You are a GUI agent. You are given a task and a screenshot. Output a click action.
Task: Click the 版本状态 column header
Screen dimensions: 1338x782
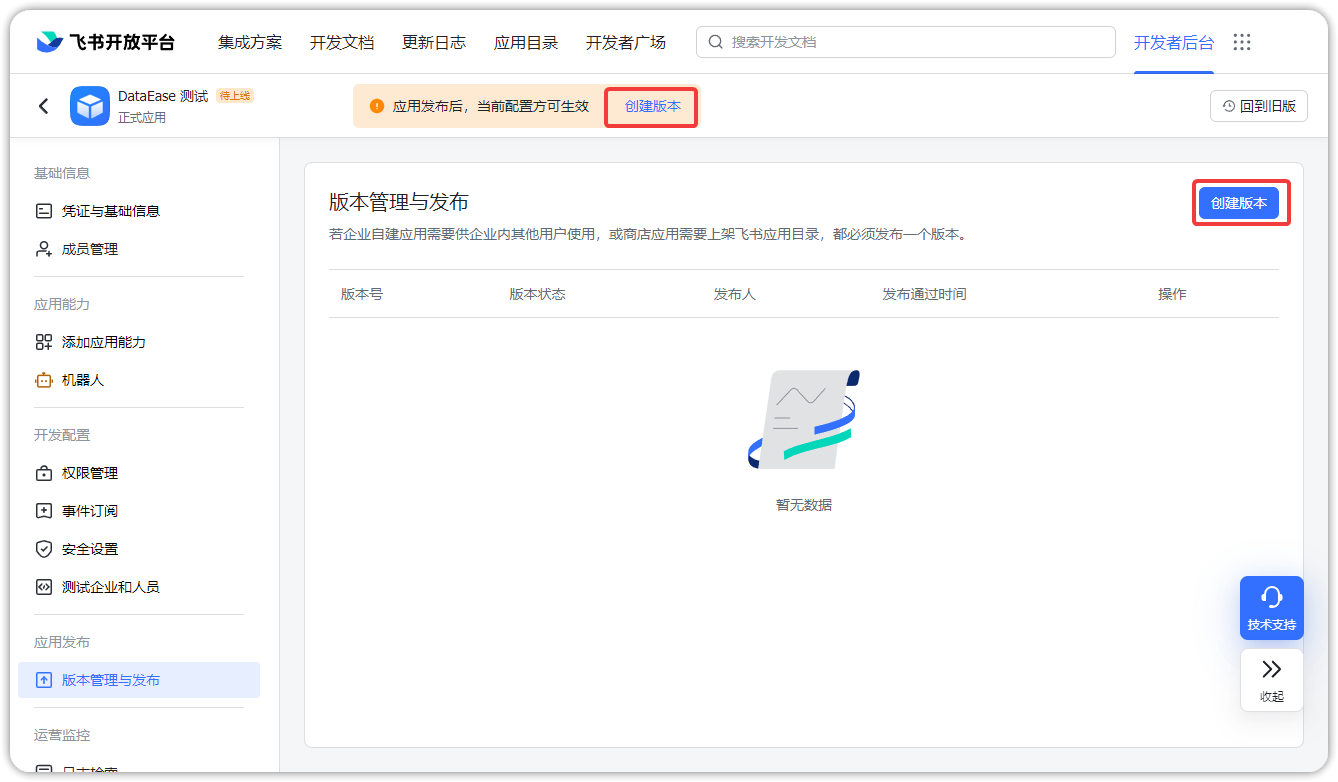click(x=537, y=294)
